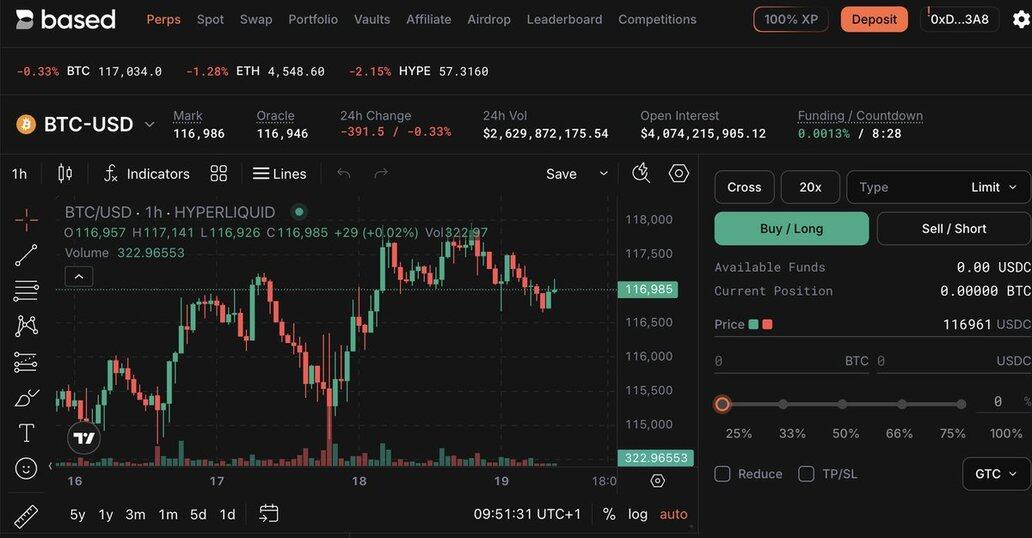Open the chart layout grid selector
The width and height of the screenshot is (1032, 538).
pos(219,173)
